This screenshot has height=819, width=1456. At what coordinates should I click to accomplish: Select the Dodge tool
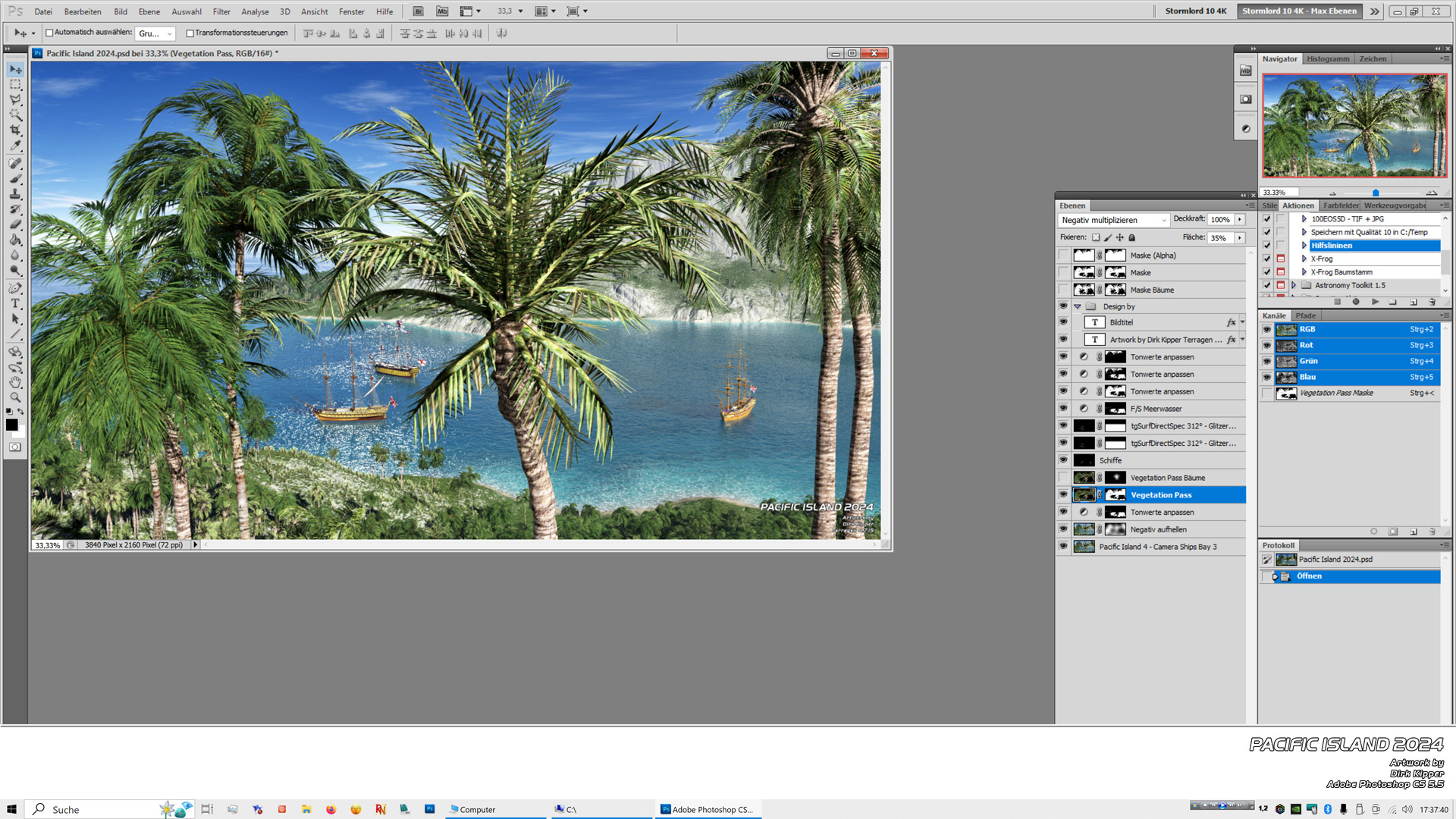[x=15, y=270]
